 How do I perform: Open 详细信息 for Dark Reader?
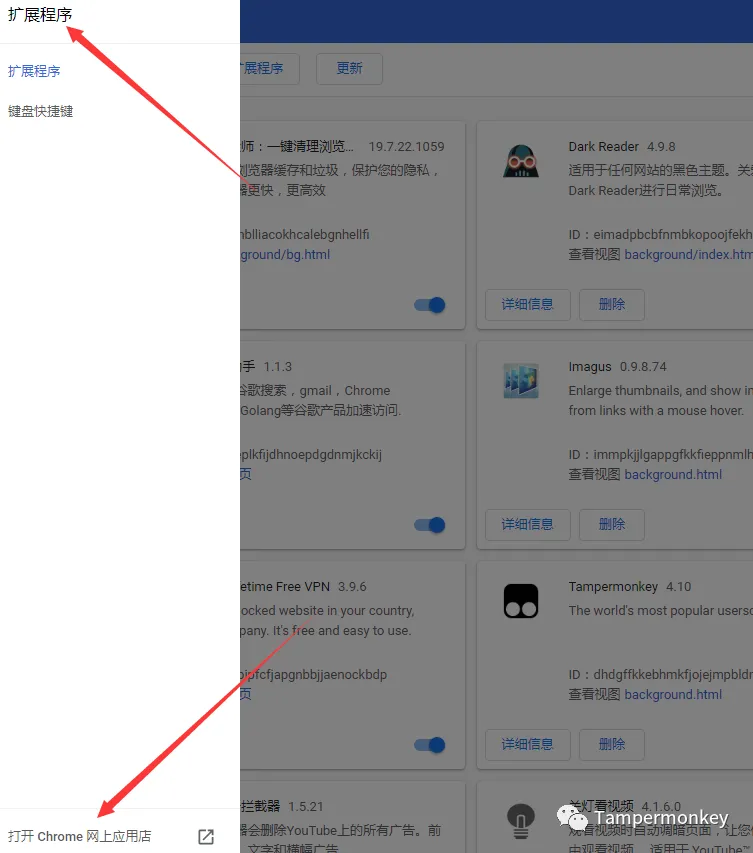tap(527, 305)
